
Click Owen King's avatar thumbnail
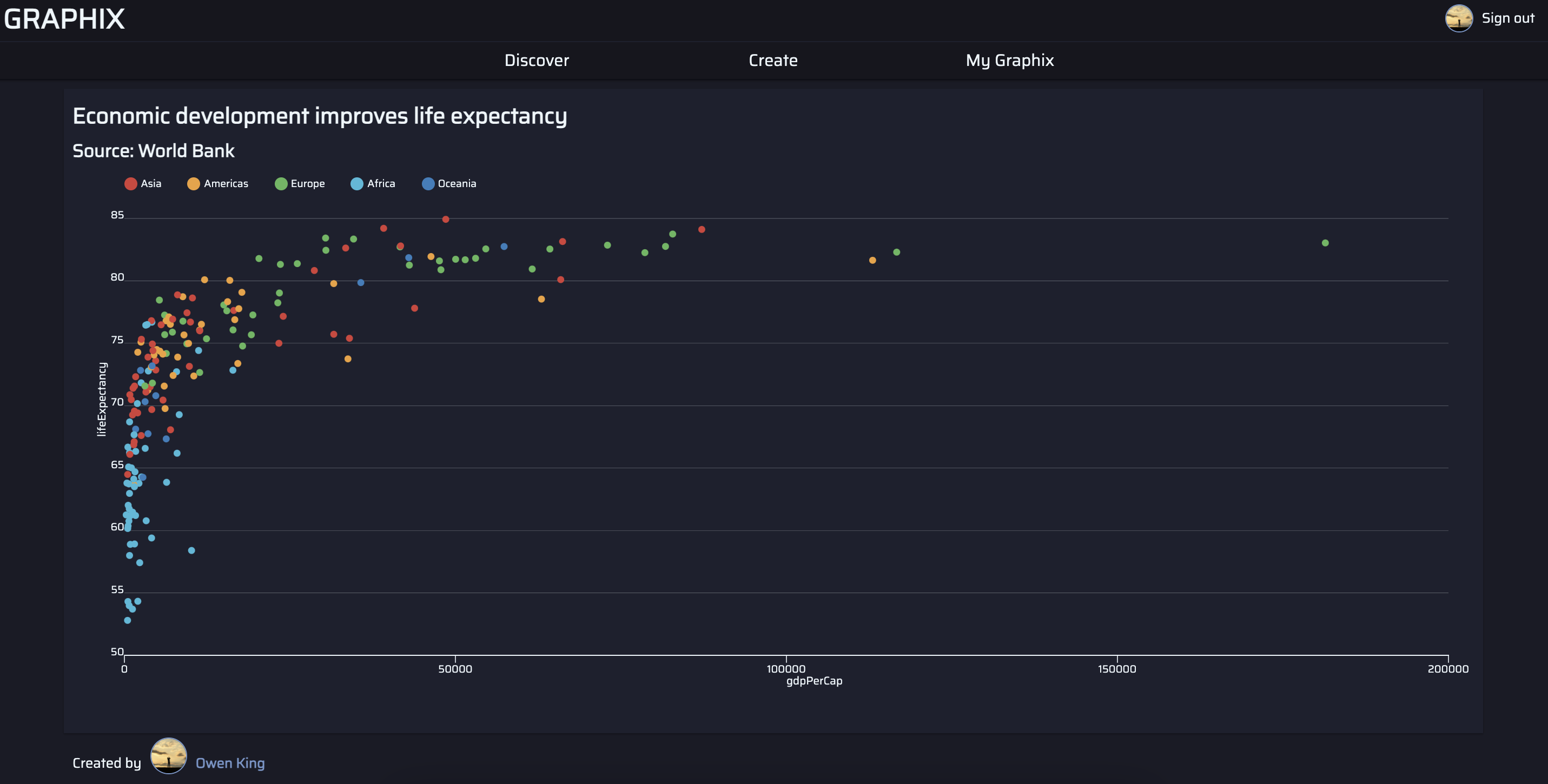tap(168, 756)
